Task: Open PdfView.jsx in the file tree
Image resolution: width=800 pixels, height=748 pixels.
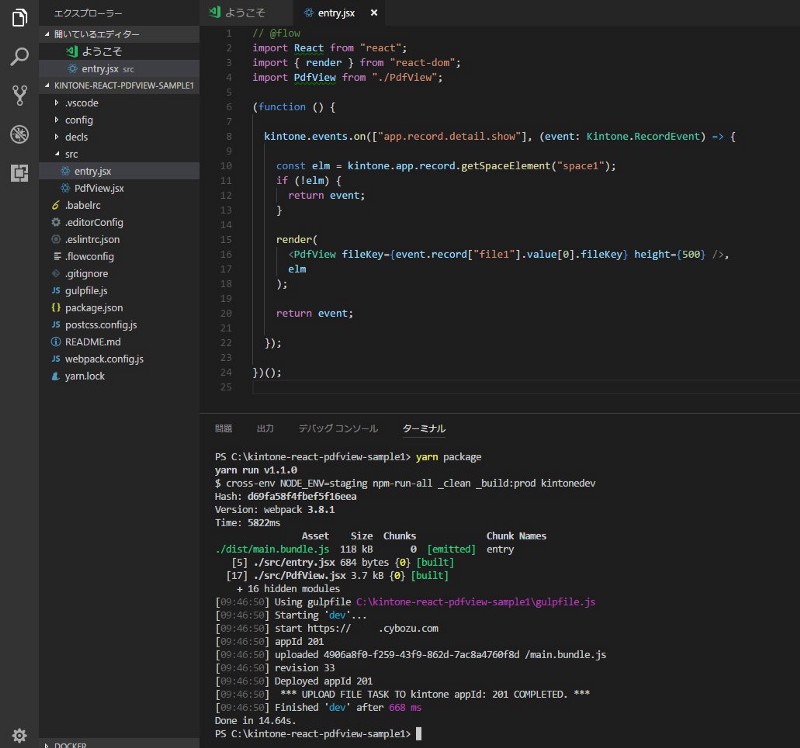Action: [99, 188]
